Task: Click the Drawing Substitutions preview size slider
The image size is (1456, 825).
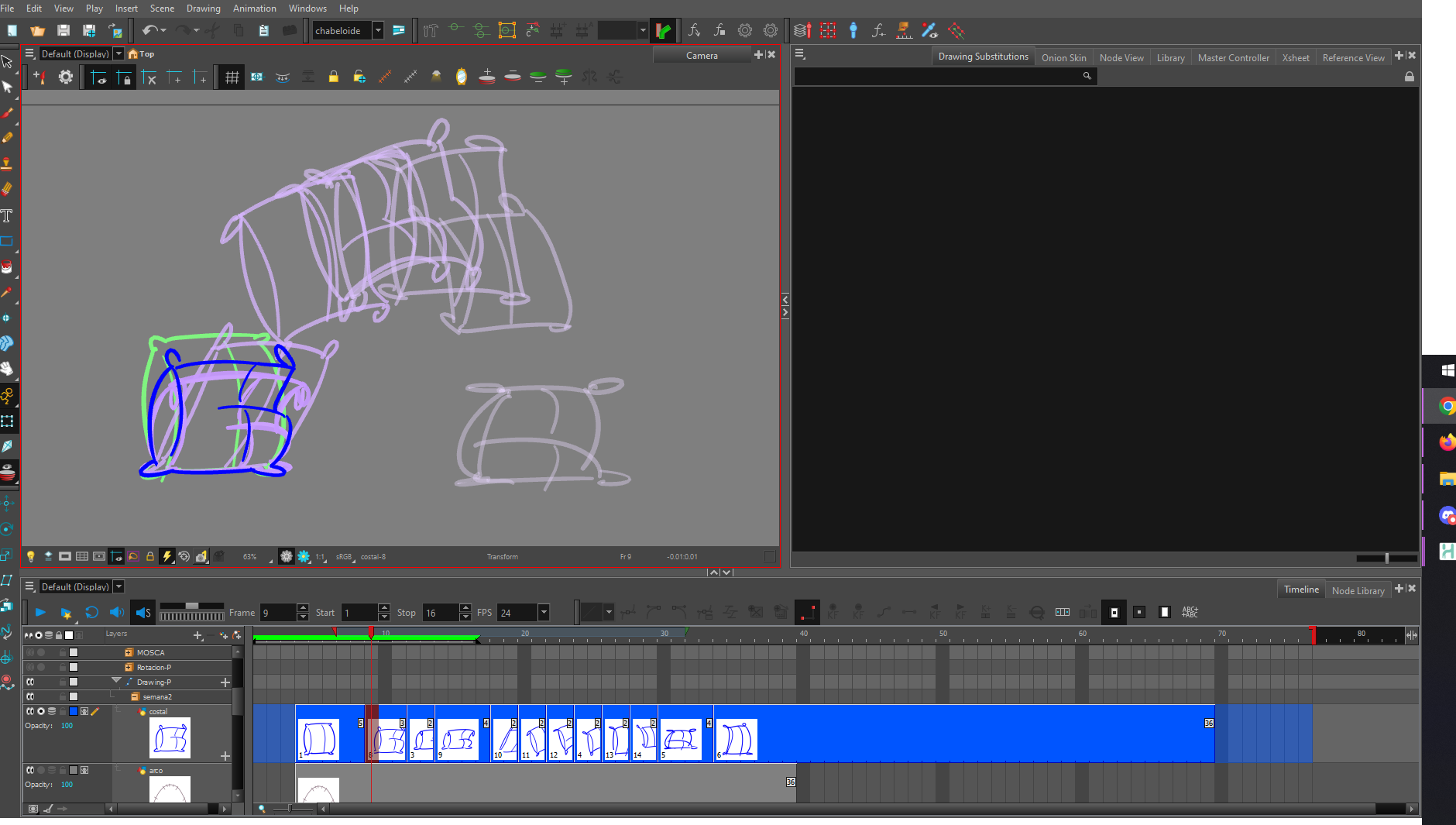Action: coord(1386,558)
